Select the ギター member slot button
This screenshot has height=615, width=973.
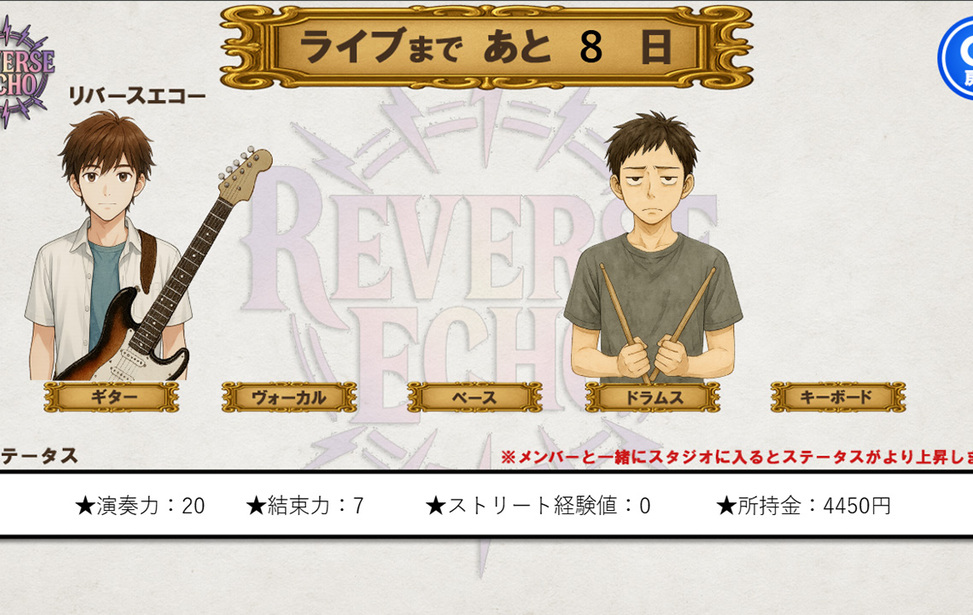click(112, 397)
